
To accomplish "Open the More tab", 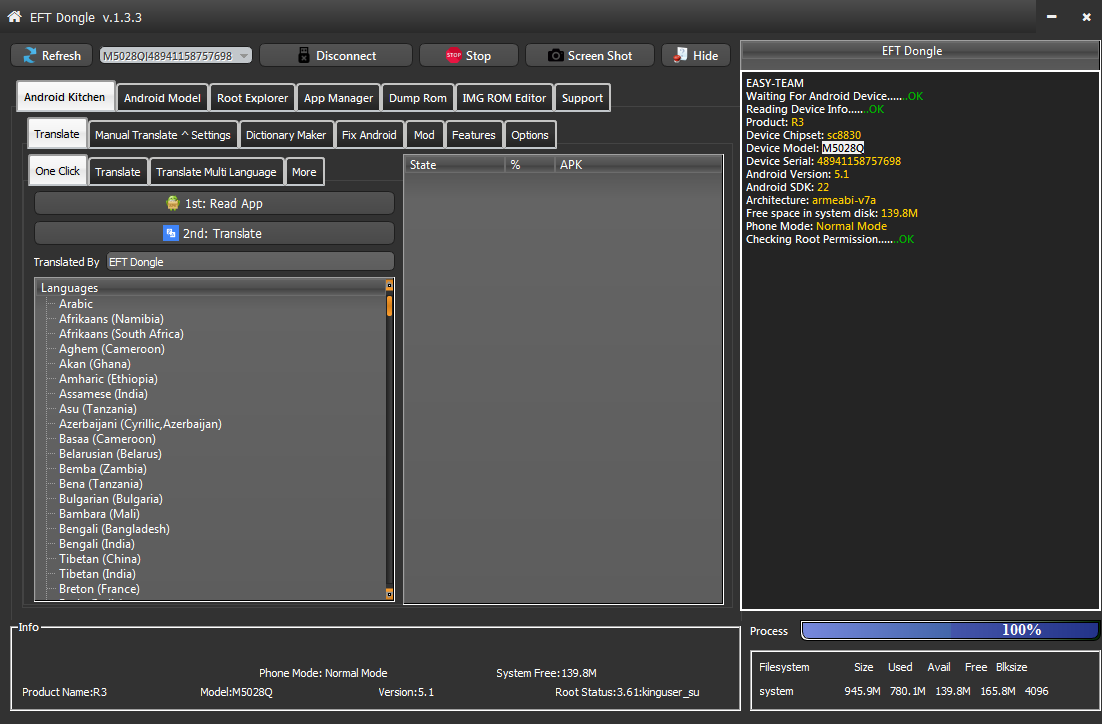I will pos(304,172).
